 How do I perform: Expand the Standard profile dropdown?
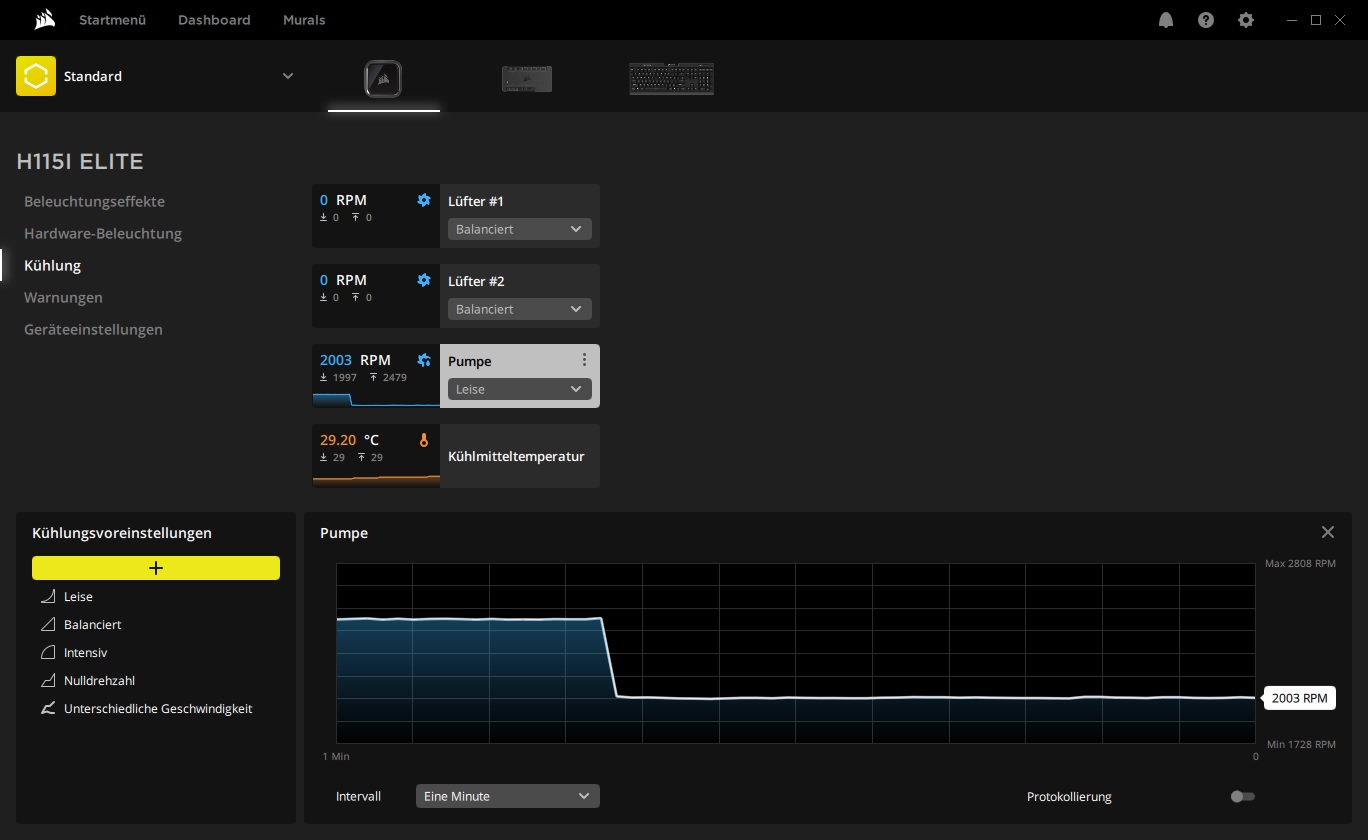click(x=288, y=76)
